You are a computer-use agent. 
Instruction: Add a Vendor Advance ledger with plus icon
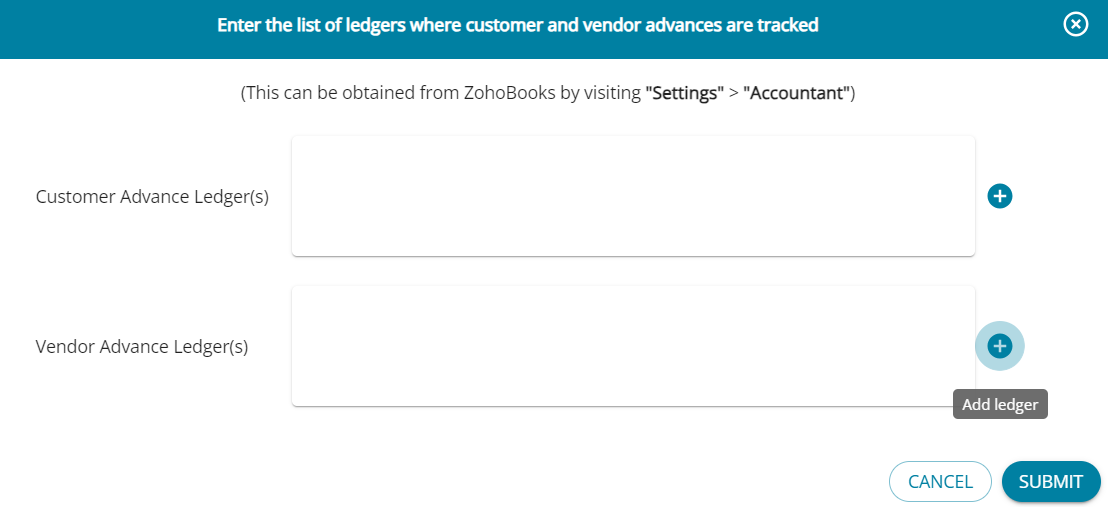coord(999,346)
